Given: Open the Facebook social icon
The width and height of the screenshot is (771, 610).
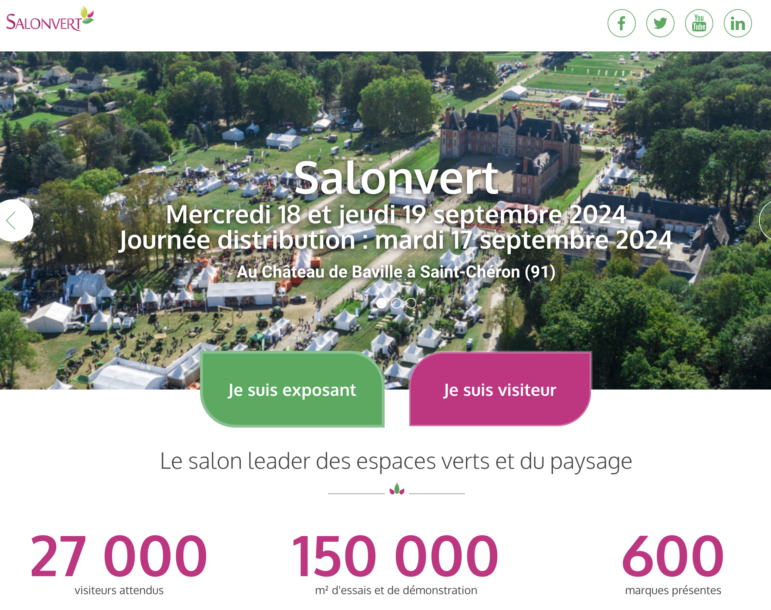Looking at the screenshot, I should pyautogui.click(x=622, y=23).
